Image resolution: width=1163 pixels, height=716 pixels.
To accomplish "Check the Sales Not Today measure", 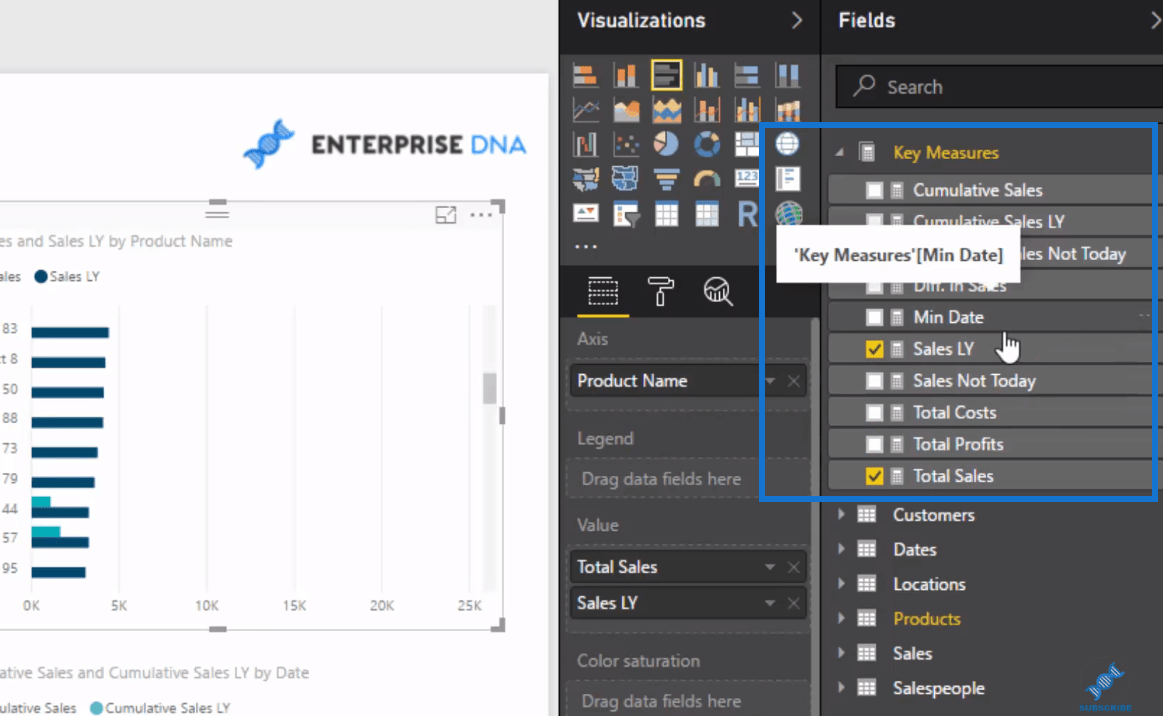I will point(874,381).
